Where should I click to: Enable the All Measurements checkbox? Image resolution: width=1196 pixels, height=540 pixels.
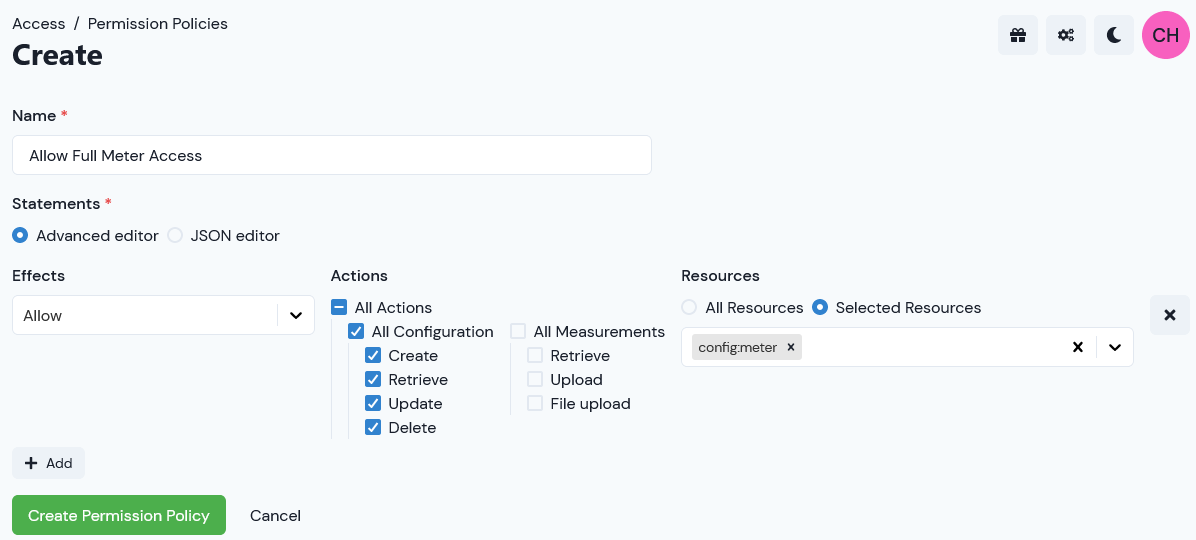point(518,332)
